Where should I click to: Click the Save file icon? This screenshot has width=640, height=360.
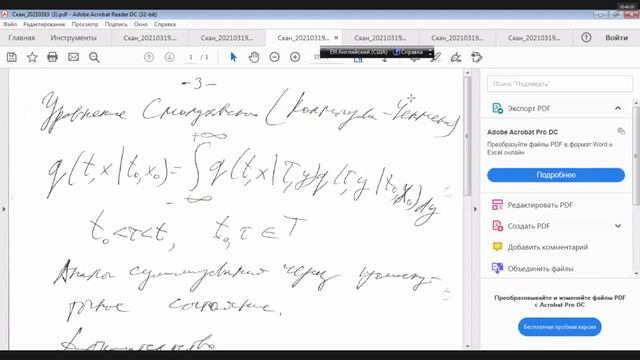click(x=12, y=57)
